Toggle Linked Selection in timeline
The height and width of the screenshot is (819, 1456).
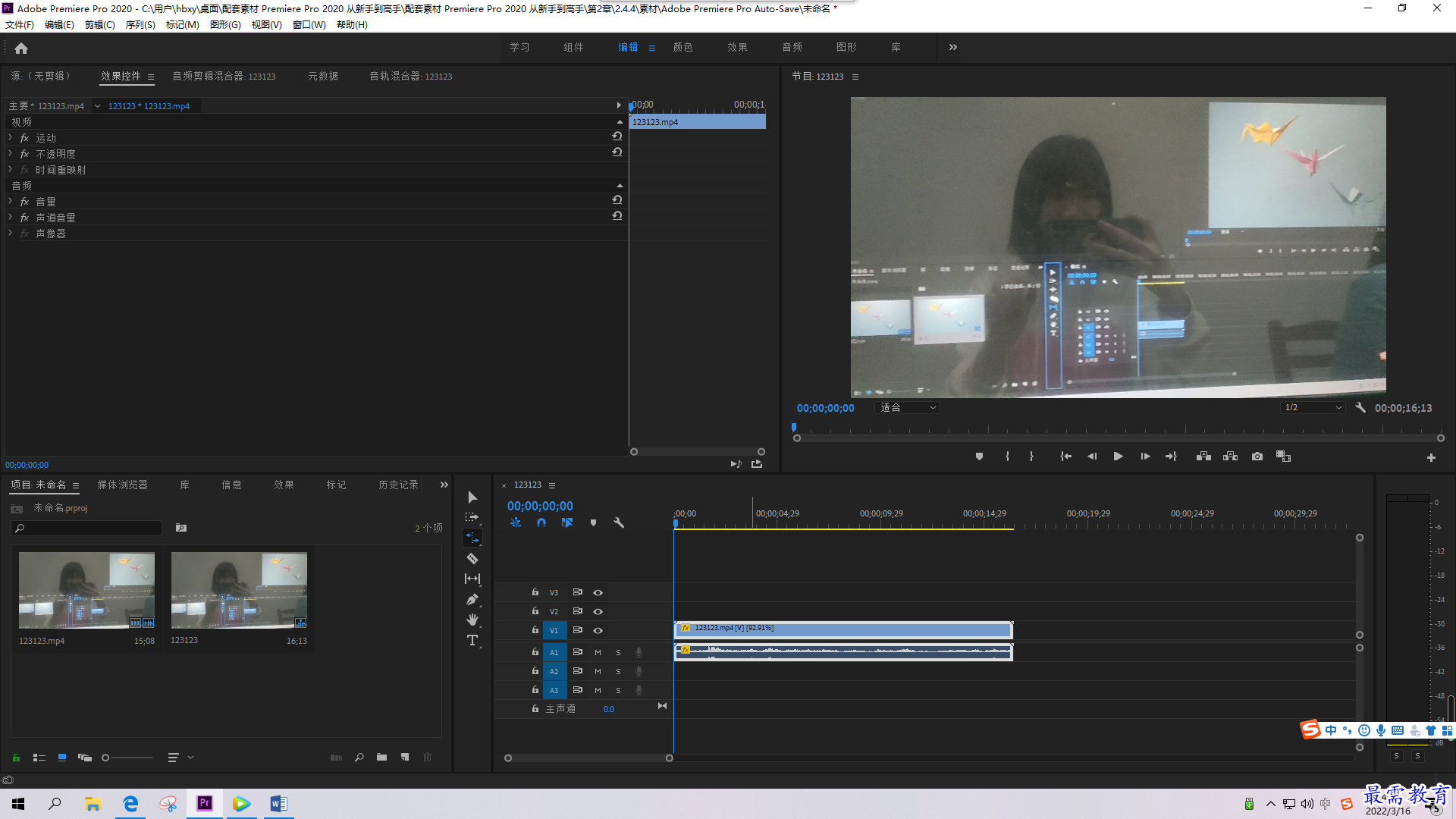[x=567, y=522]
